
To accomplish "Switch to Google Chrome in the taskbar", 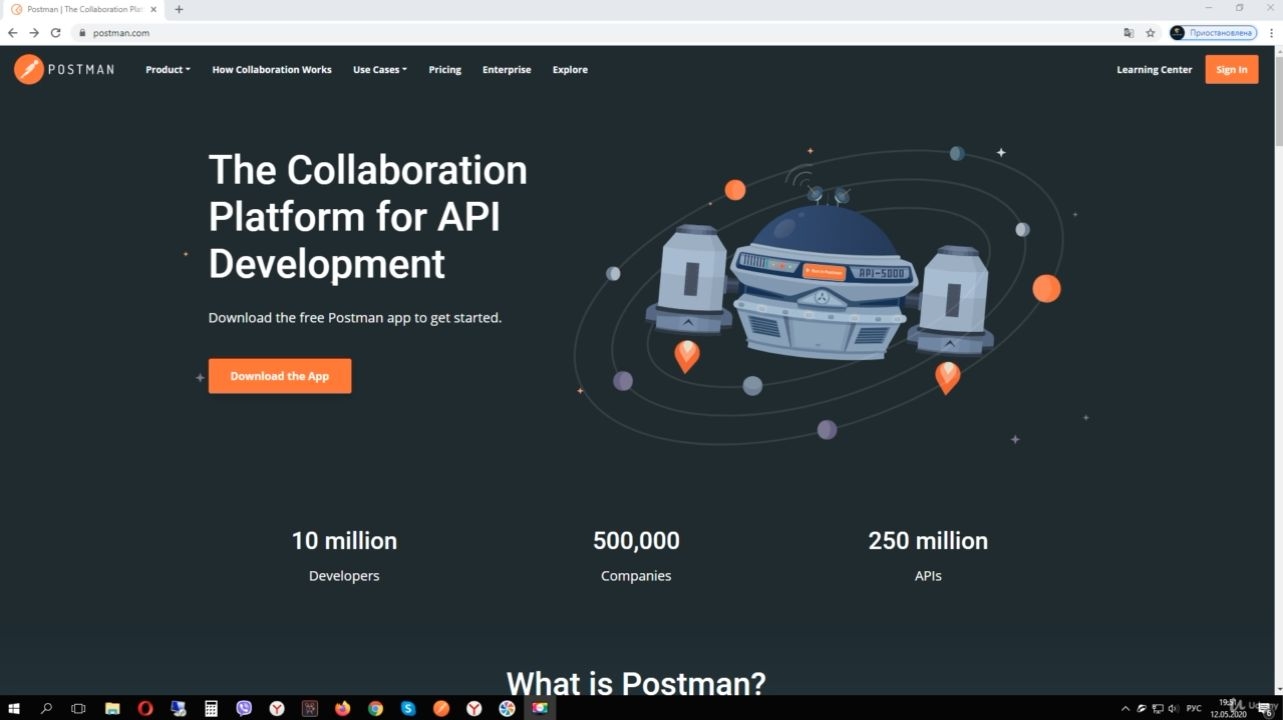I will [375, 708].
